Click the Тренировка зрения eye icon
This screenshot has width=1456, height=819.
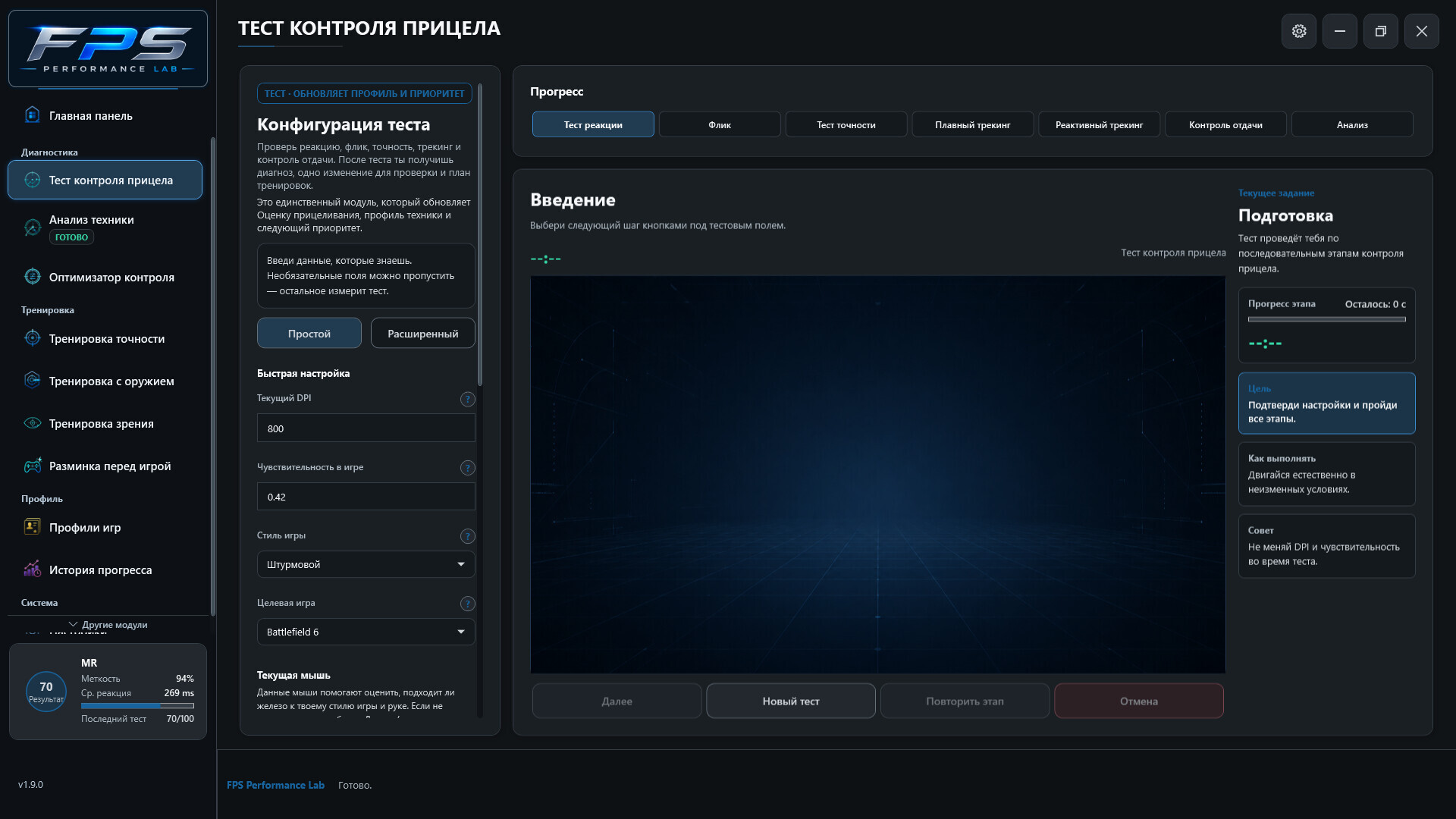point(32,423)
